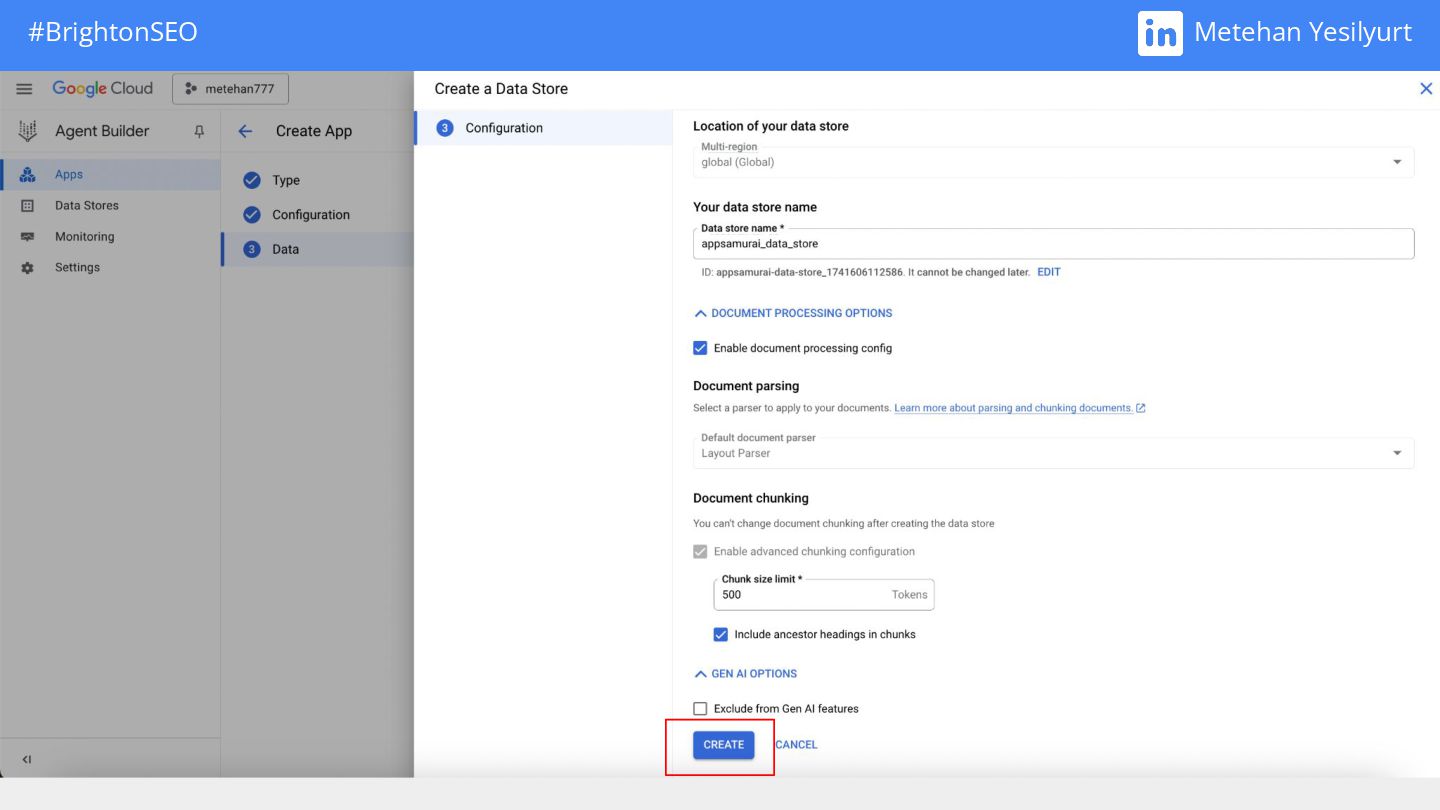Click EDIT next to data store ID
Viewport: 1440px width, 810px height.
(x=1049, y=272)
